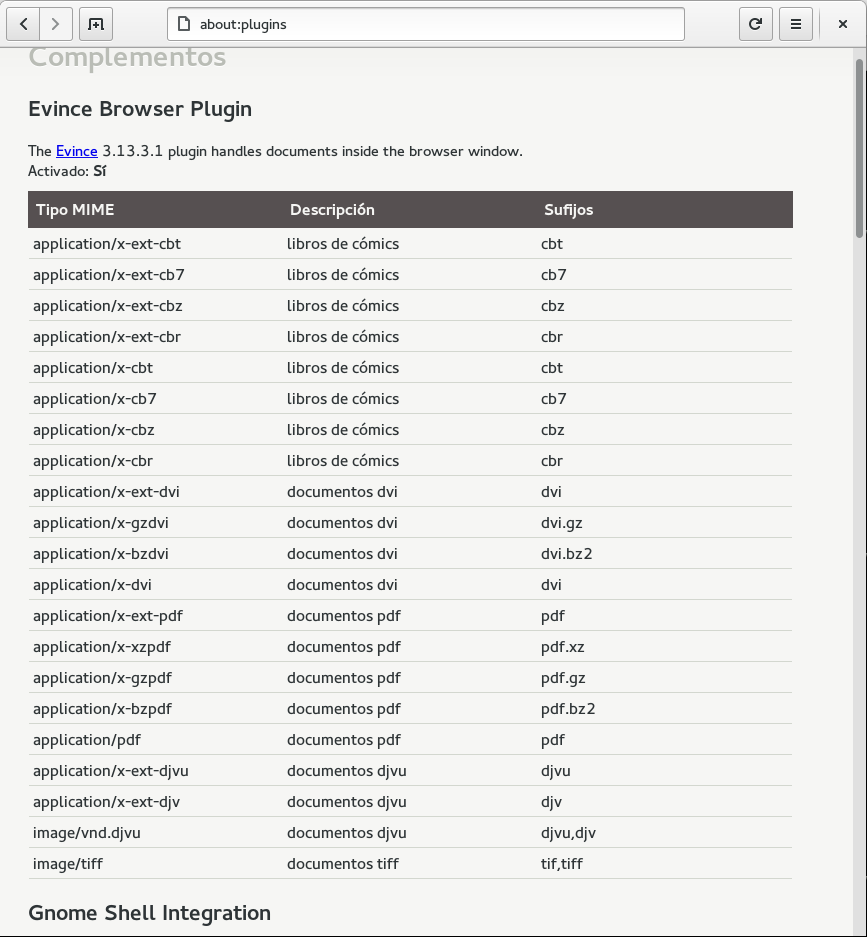Viewport: 867px width, 937px height.
Task: Select the application/x-cbr cell
Action: [x=93, y=461]
